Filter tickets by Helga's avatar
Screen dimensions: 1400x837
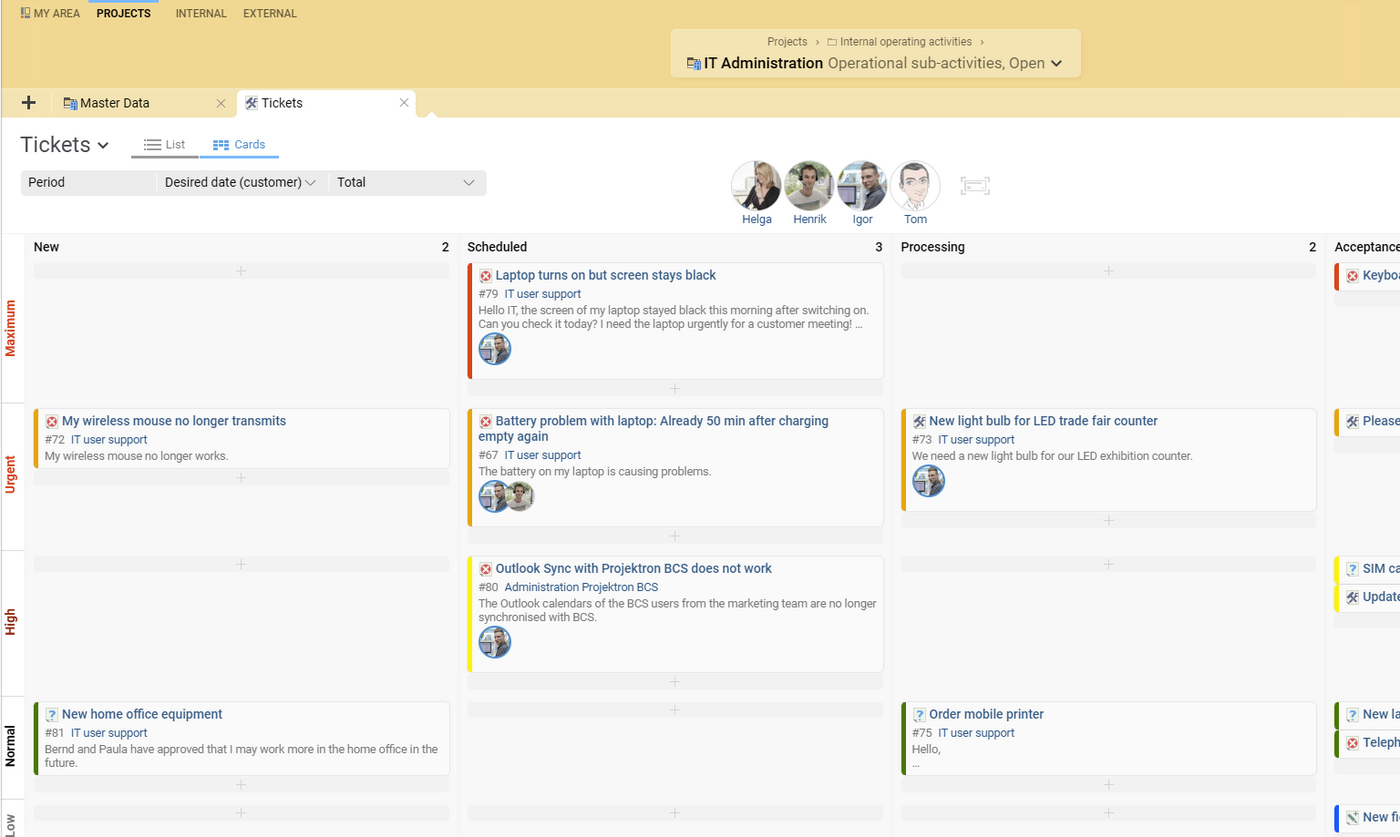click(x=756, y=186)
